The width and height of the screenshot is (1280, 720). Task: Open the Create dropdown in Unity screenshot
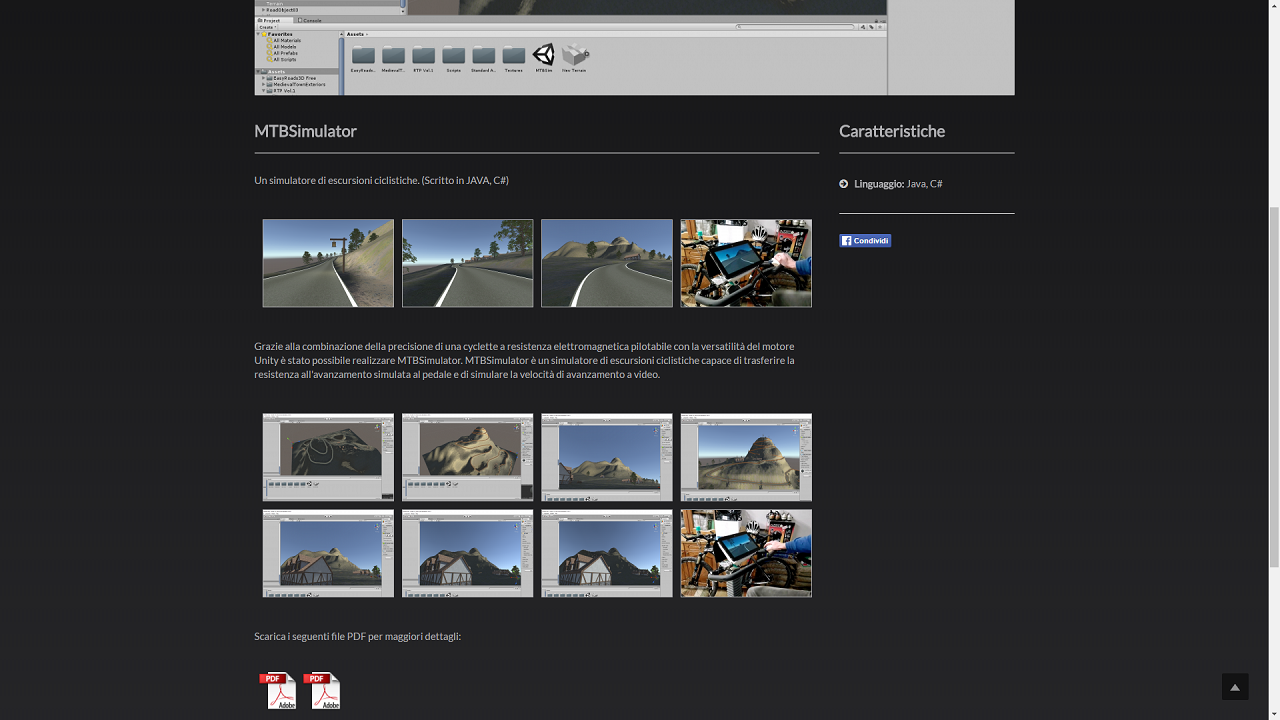pyautogui.click(x=267, y=27)
